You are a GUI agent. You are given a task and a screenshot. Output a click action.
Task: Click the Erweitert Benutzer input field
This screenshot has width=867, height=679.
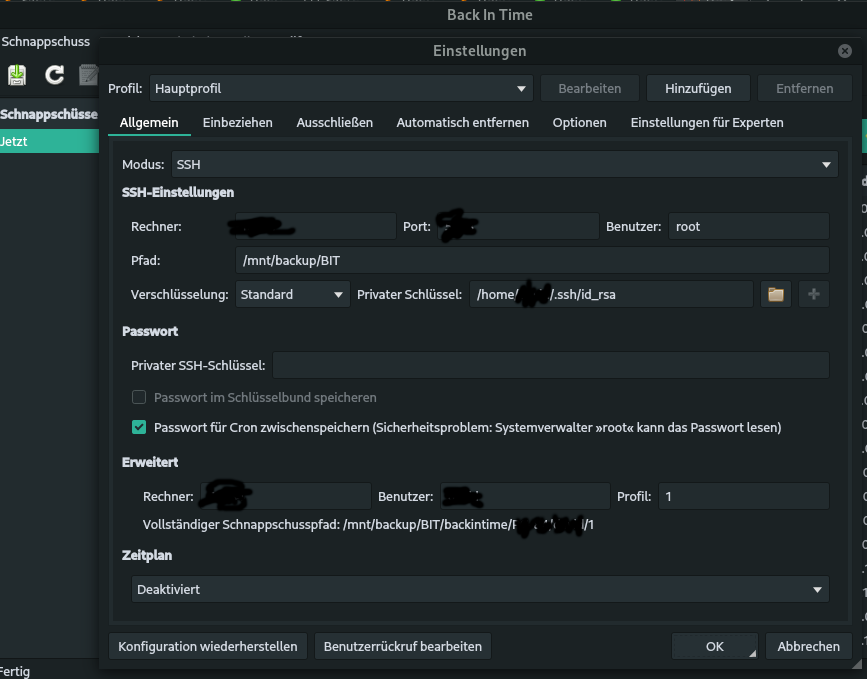525,496
